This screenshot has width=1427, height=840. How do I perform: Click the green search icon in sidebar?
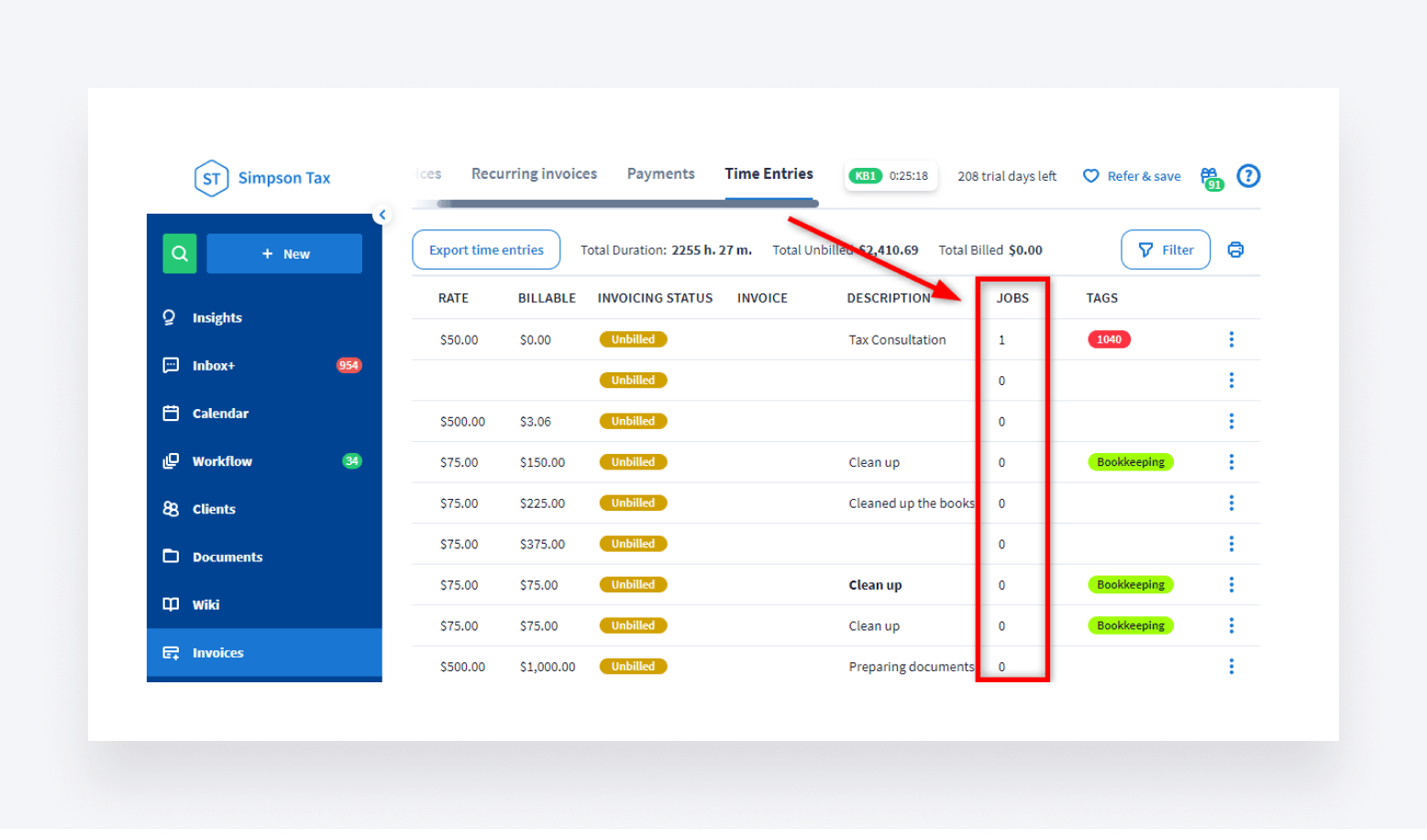[x=180, y=254]
